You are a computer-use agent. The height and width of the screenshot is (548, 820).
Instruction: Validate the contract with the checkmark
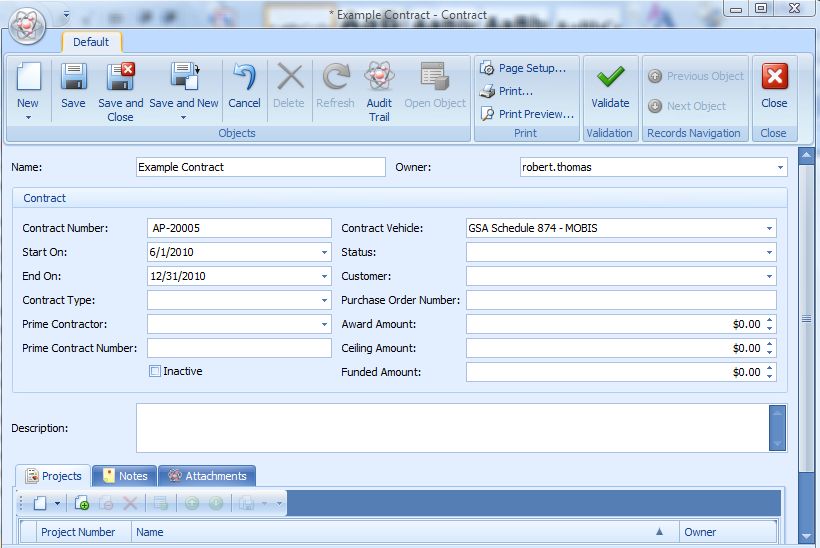610,77
